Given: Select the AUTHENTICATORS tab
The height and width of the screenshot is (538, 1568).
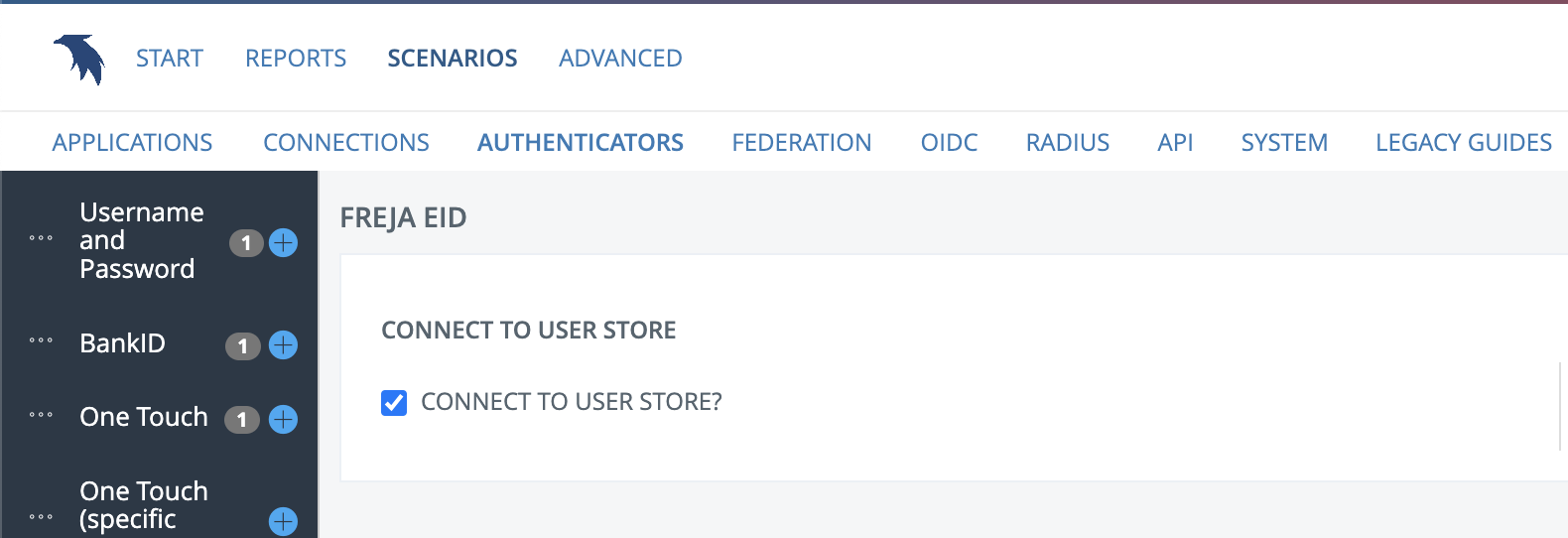Looking at the screenshot, I should click(x=581, y=143).
